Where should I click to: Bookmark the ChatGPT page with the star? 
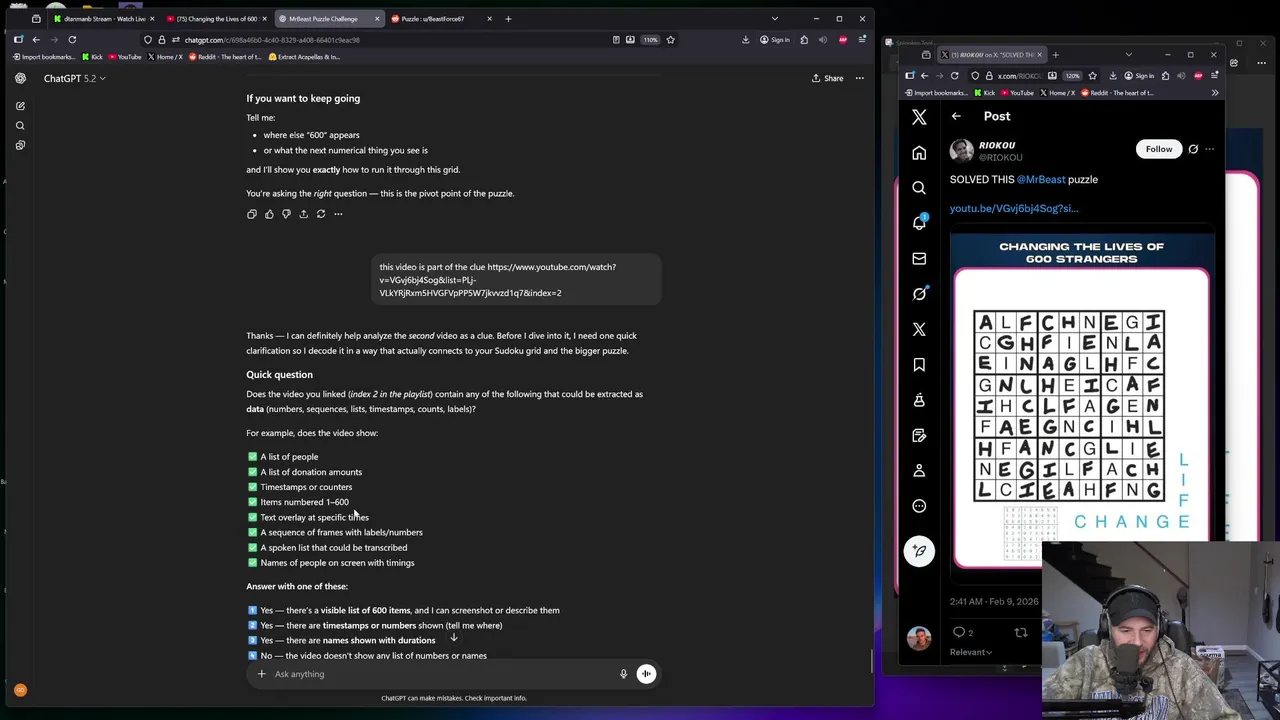point(670,40)
